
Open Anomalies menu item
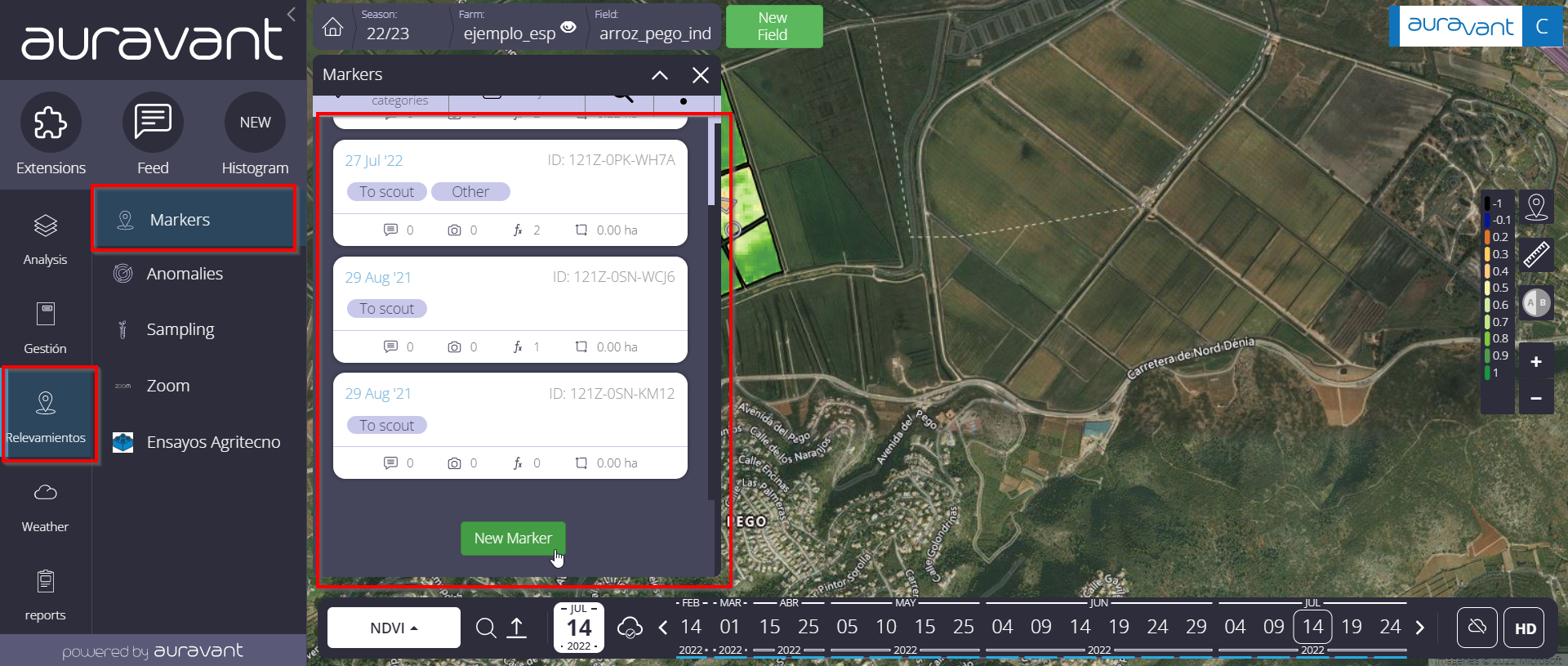pyautogui.click(x=185, y=274)
